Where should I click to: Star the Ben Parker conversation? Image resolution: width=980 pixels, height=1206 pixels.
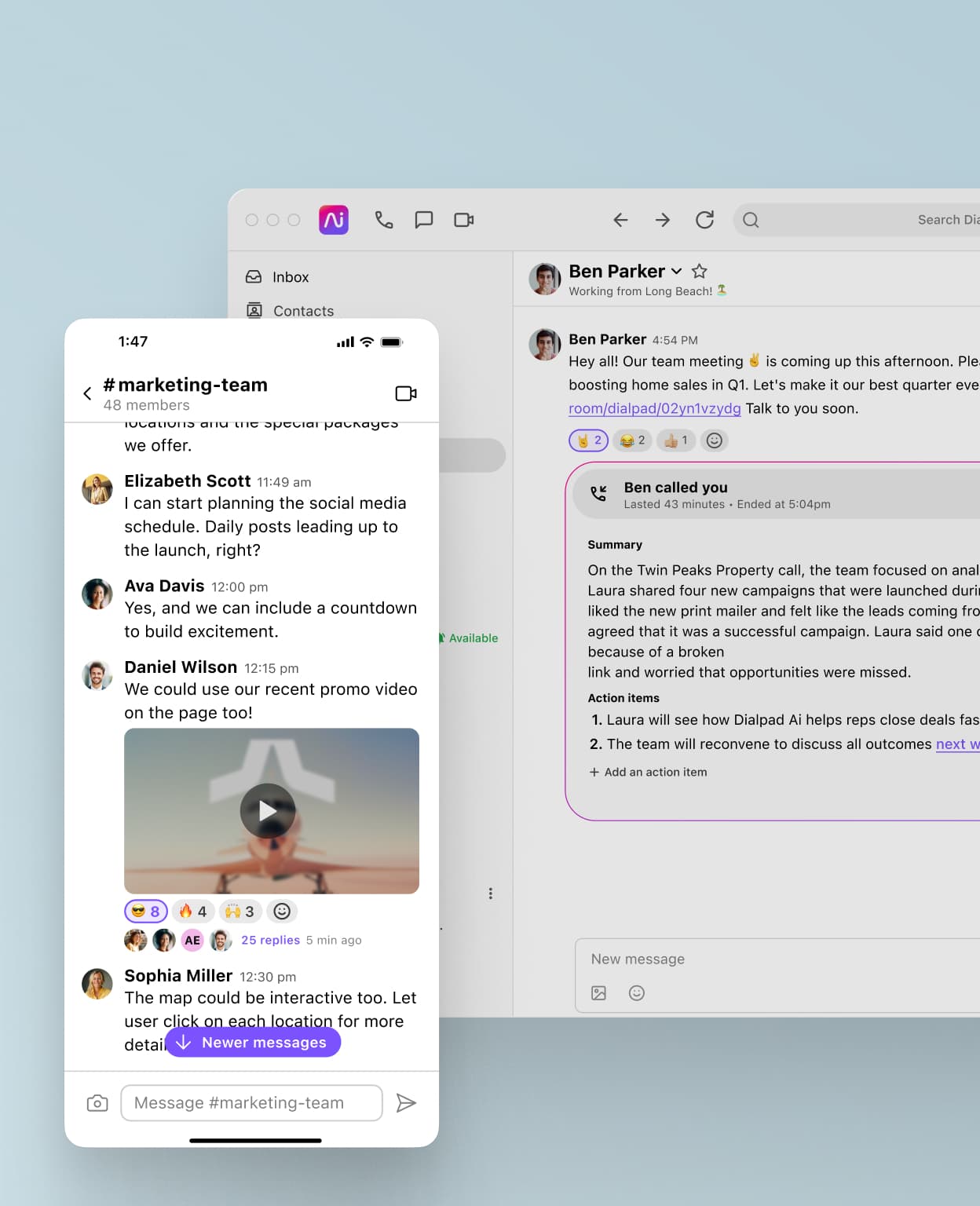699,271
